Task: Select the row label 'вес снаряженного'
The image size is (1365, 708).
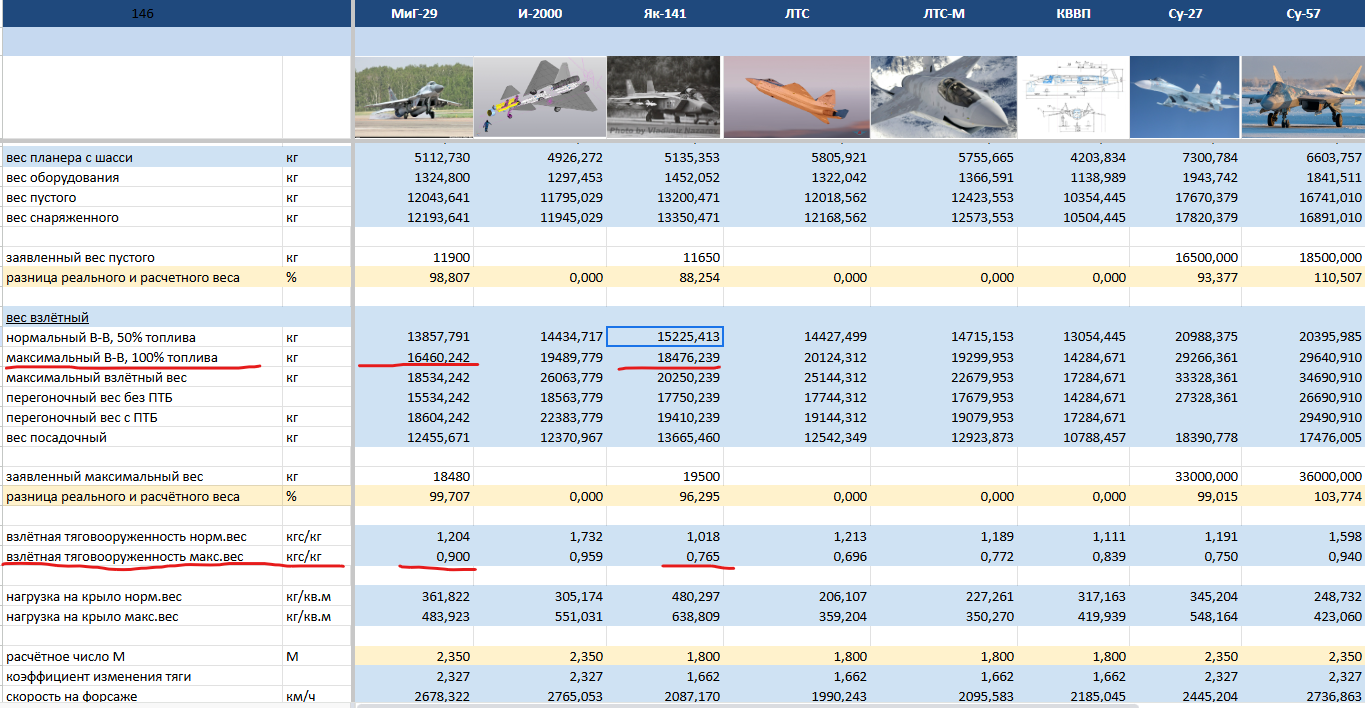Action: pos(62,218)
